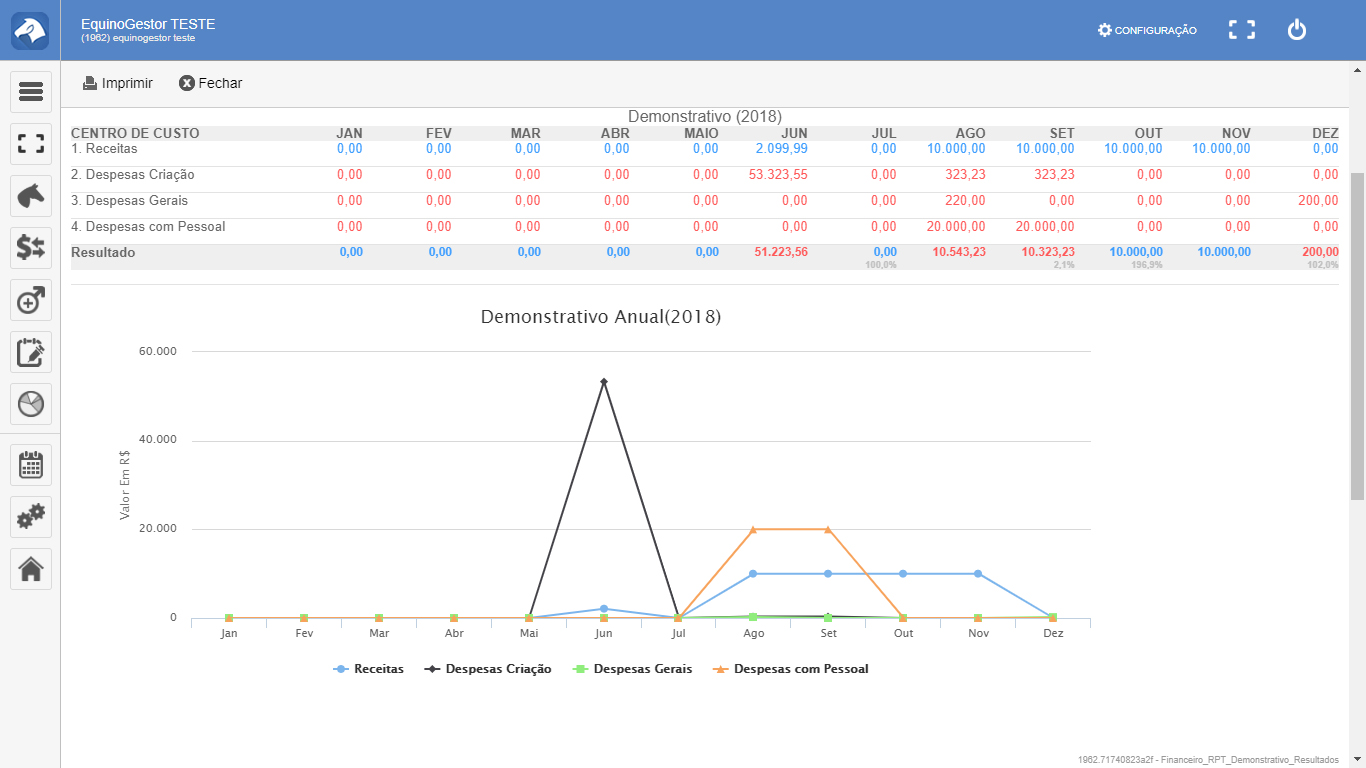Click the 10.000,00 Receitas value in OUT
The height and width of the screenshot is (768, 1366).
point(1133,148)
